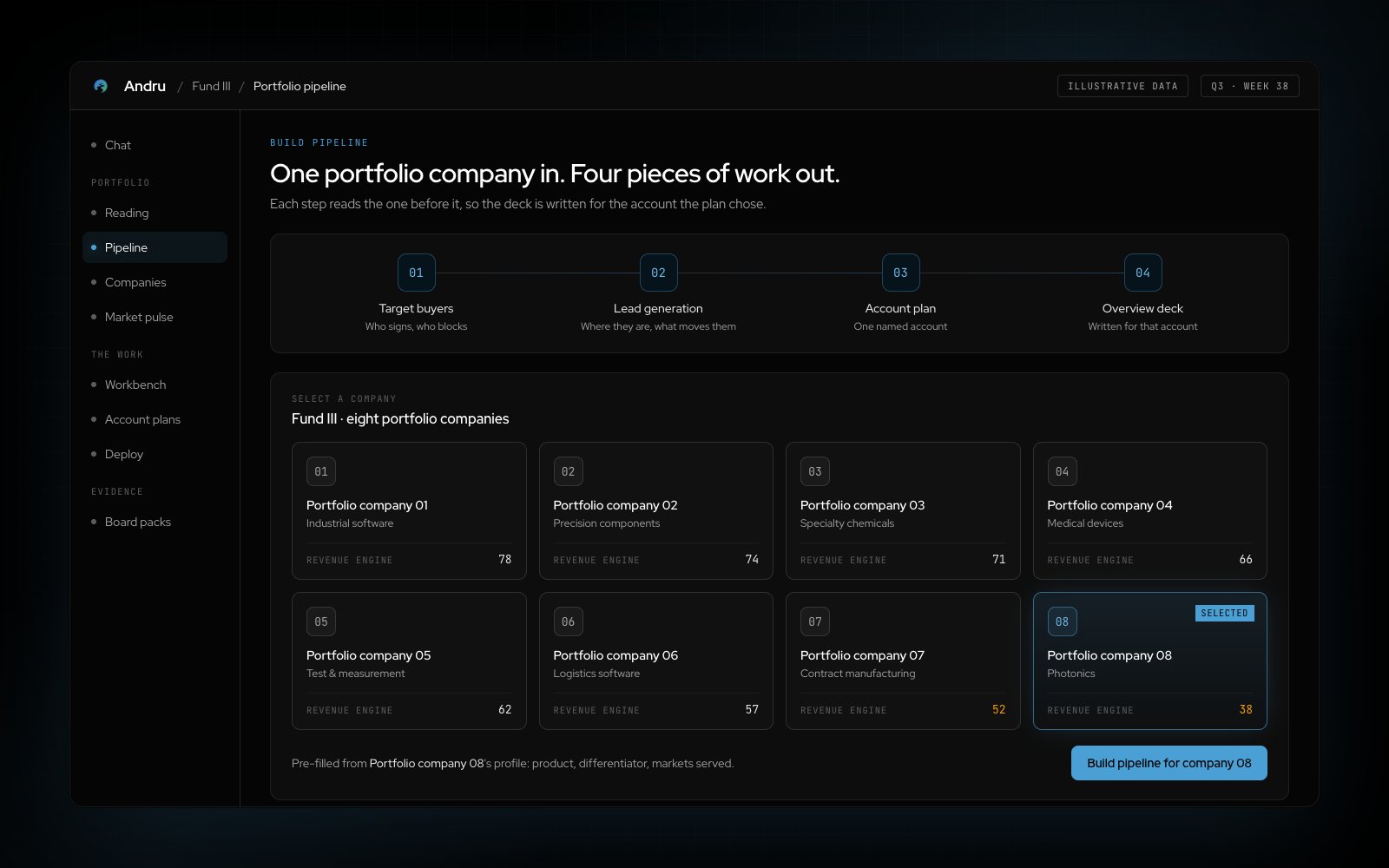Click the Illustrative Data badge
Screen dimensions: 1389x868
click(x=1122, y=86)
